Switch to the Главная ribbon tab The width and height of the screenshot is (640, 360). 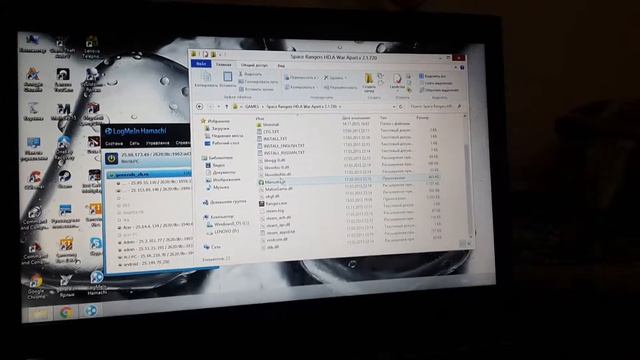tap(223, 64)
